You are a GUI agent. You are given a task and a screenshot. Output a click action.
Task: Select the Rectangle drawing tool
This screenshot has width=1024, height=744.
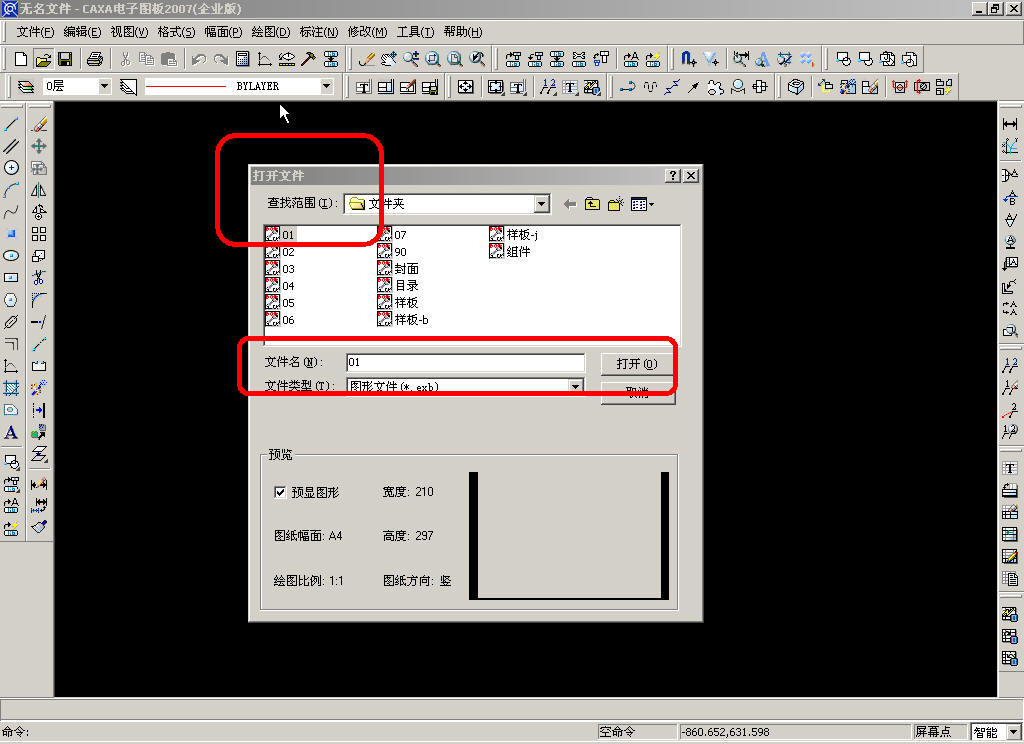point(11,278)
